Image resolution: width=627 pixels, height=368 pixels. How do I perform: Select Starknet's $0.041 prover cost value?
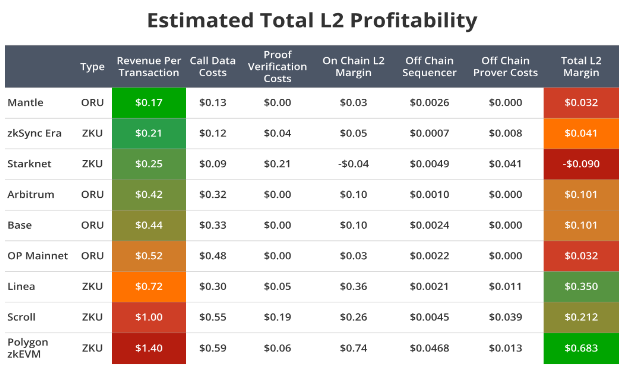(505, 164)
